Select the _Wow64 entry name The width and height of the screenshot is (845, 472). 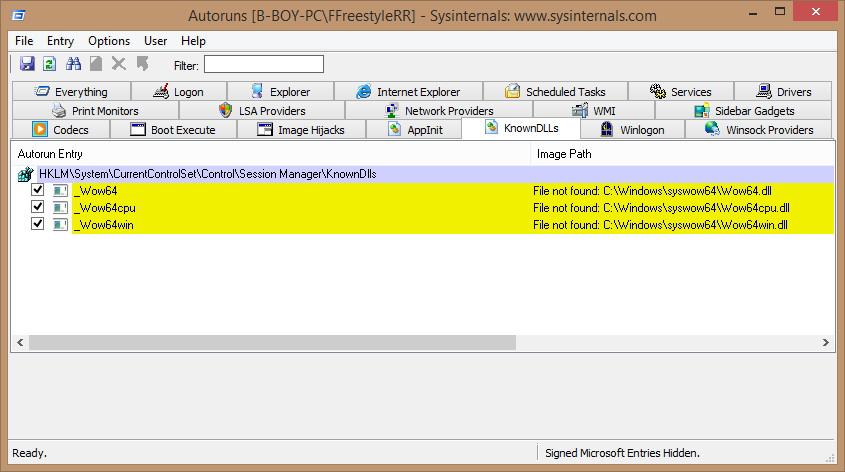(95, 191)
